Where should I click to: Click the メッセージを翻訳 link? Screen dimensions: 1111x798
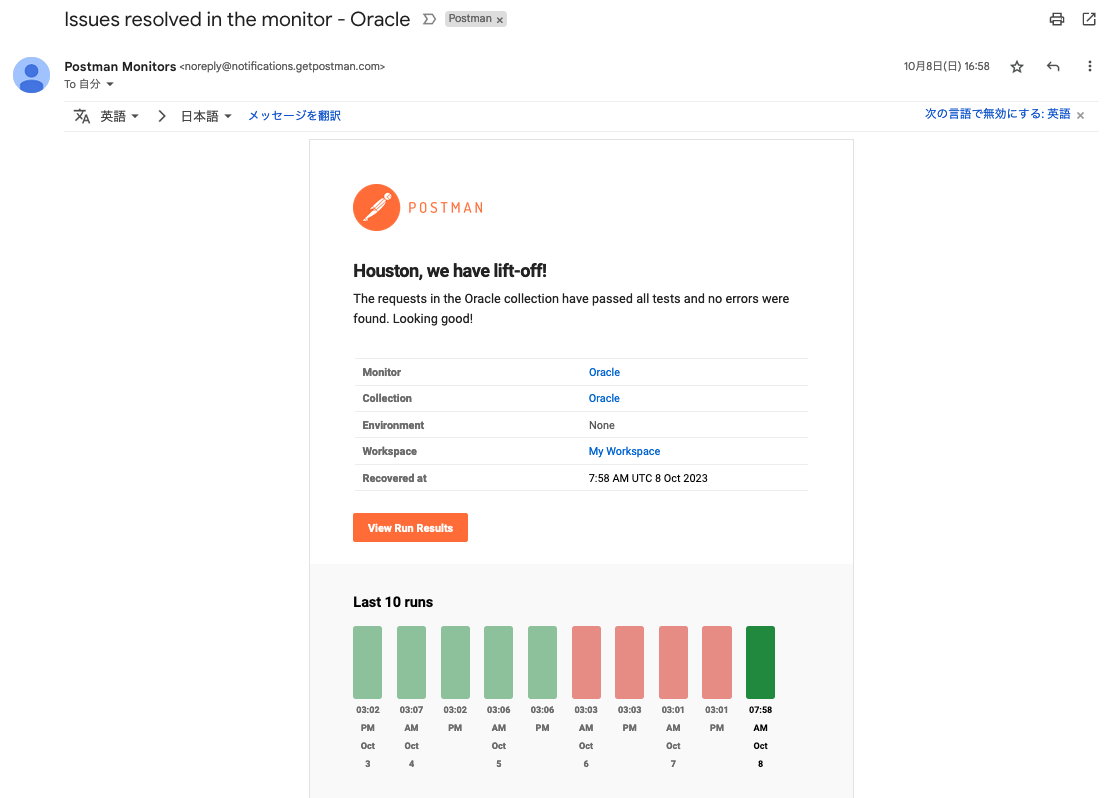[x=294, y=116]
